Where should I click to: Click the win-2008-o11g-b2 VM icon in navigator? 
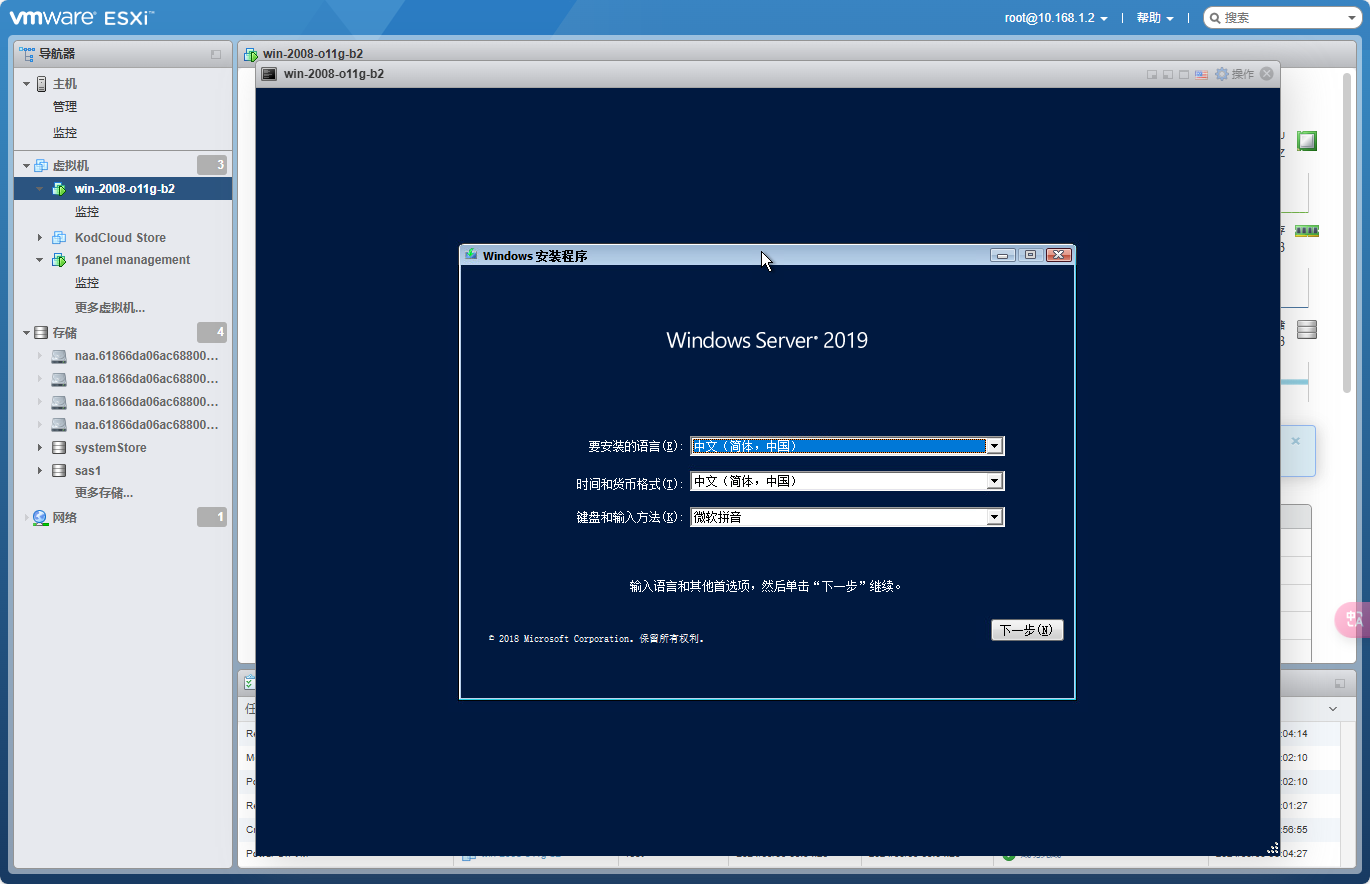(x=59, y=189)
